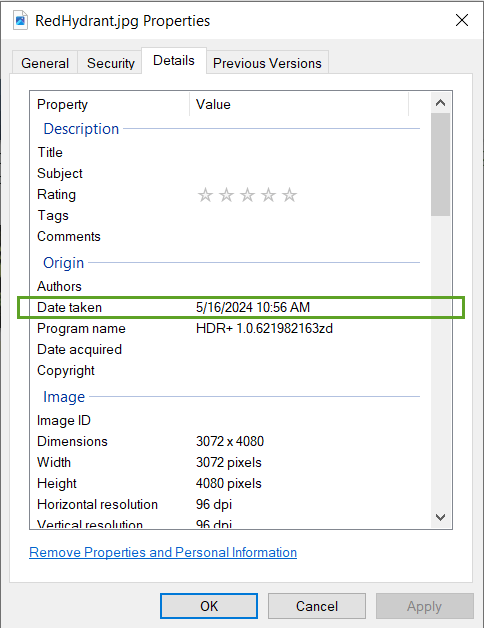The width and height of the screenshot is (484, 628).
Task: Click the scrollbar down arrow
Action: (440, 517)
